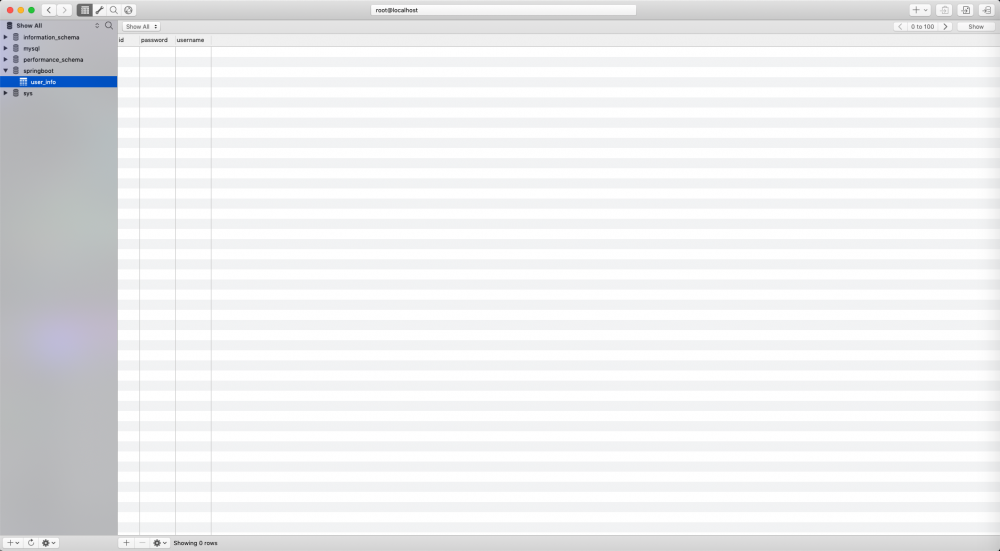Click the database import arrow icon at far right
The width and height of the screenshot is (1000, 551).
pyautogui.click(x=987, y=10)
